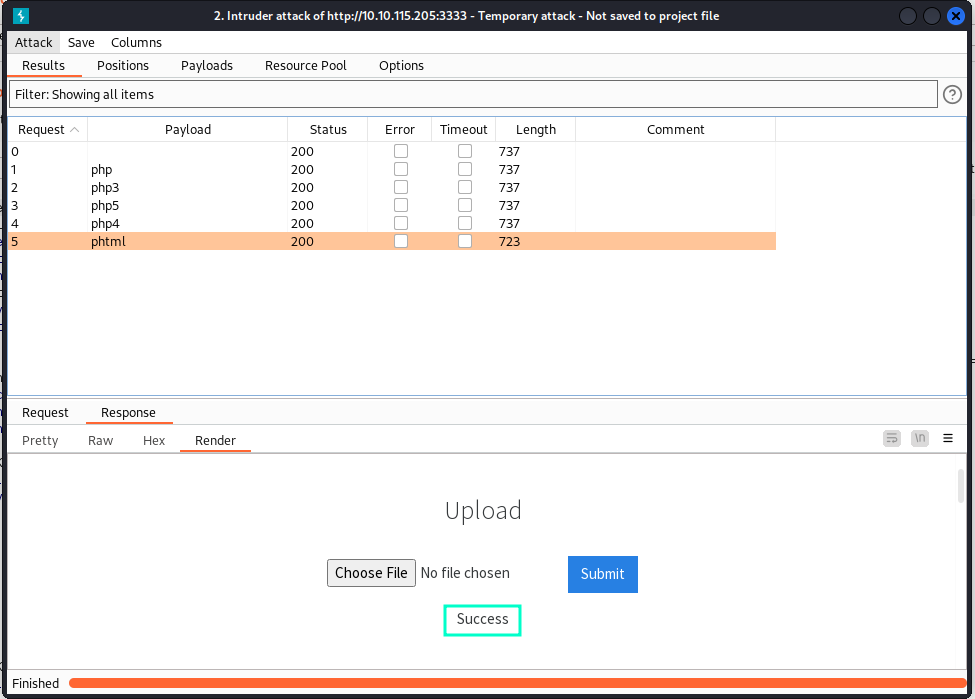Show the Response tab in lower pane
The height and width of the screenshot is (699, 975).
tap(128, 412)
